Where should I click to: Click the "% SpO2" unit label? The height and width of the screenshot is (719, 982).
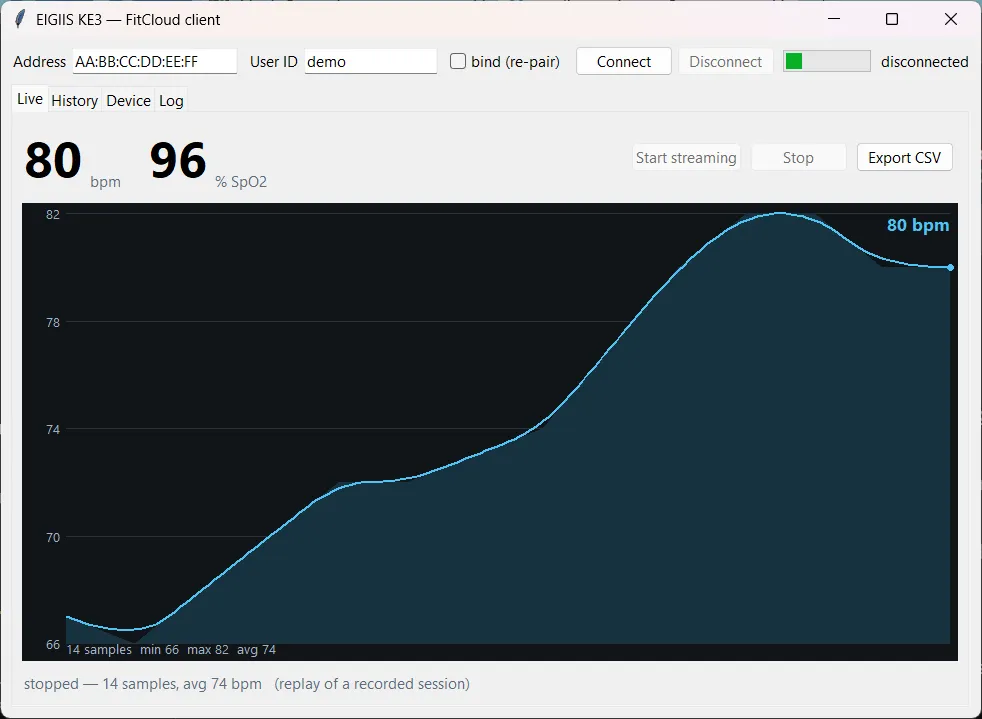pos(241,182)
